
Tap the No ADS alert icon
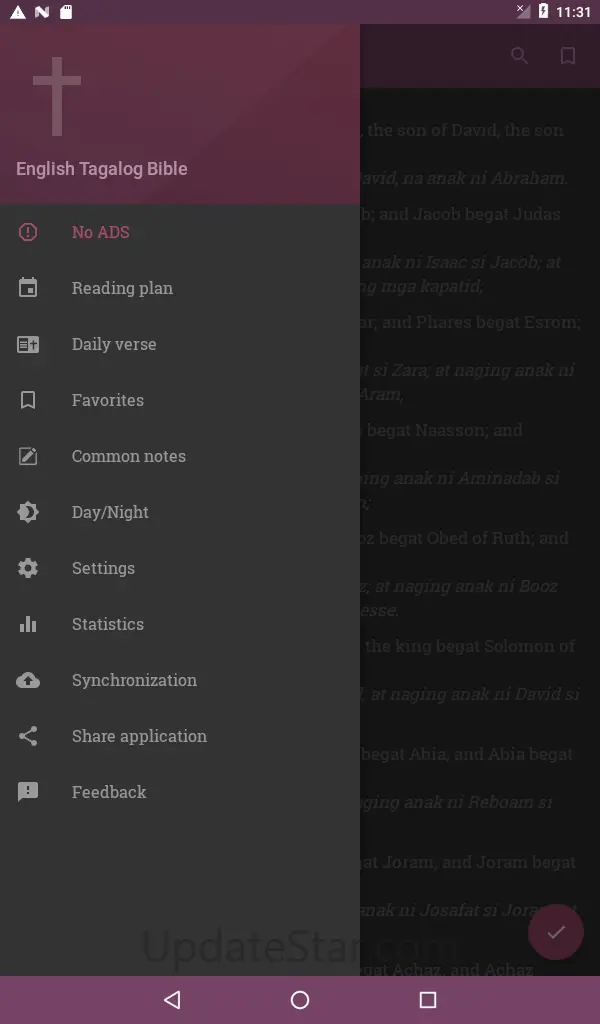click(28, 232)
